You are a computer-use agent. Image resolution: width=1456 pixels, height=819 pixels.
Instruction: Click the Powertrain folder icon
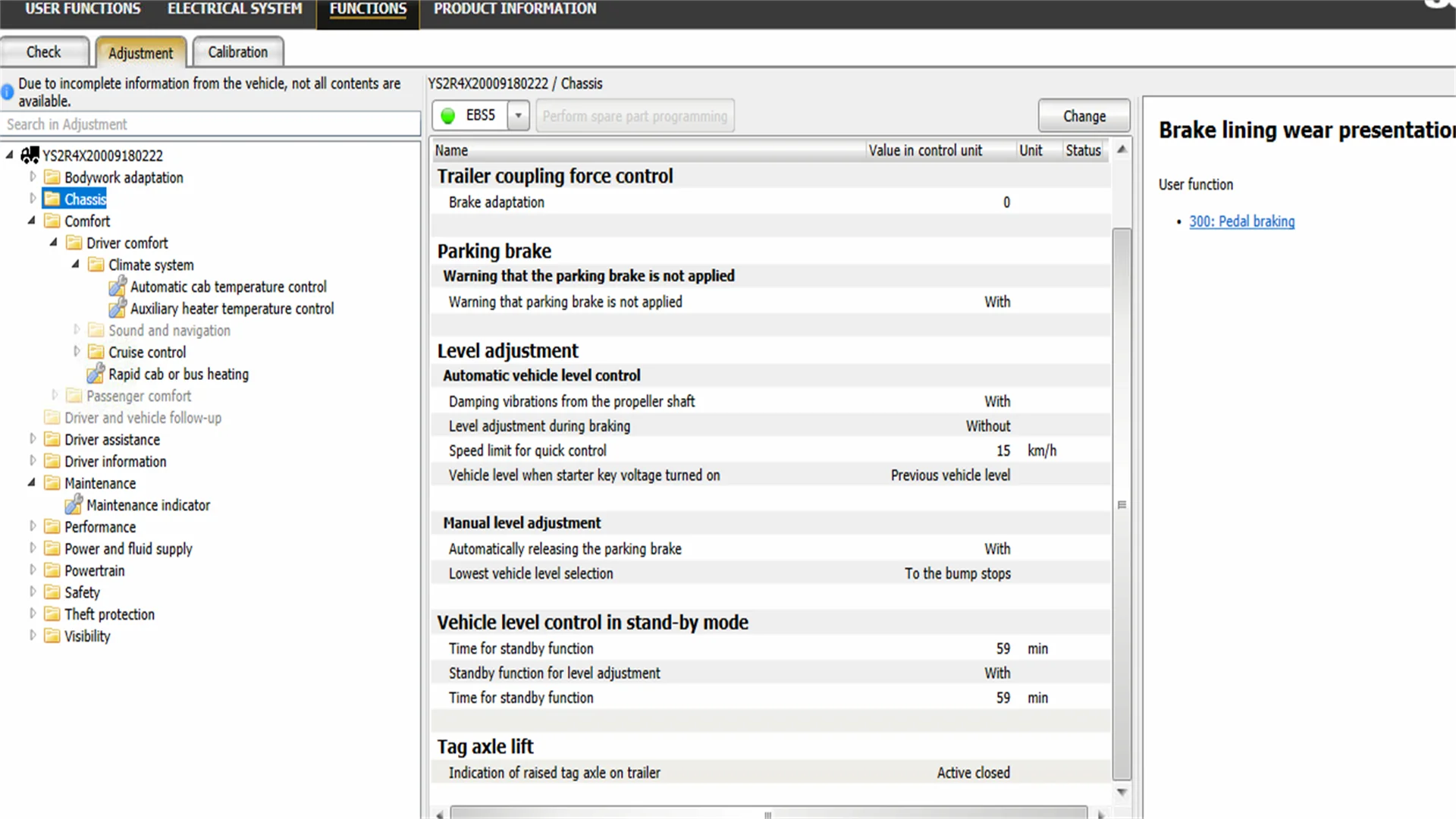pos(52,571)
